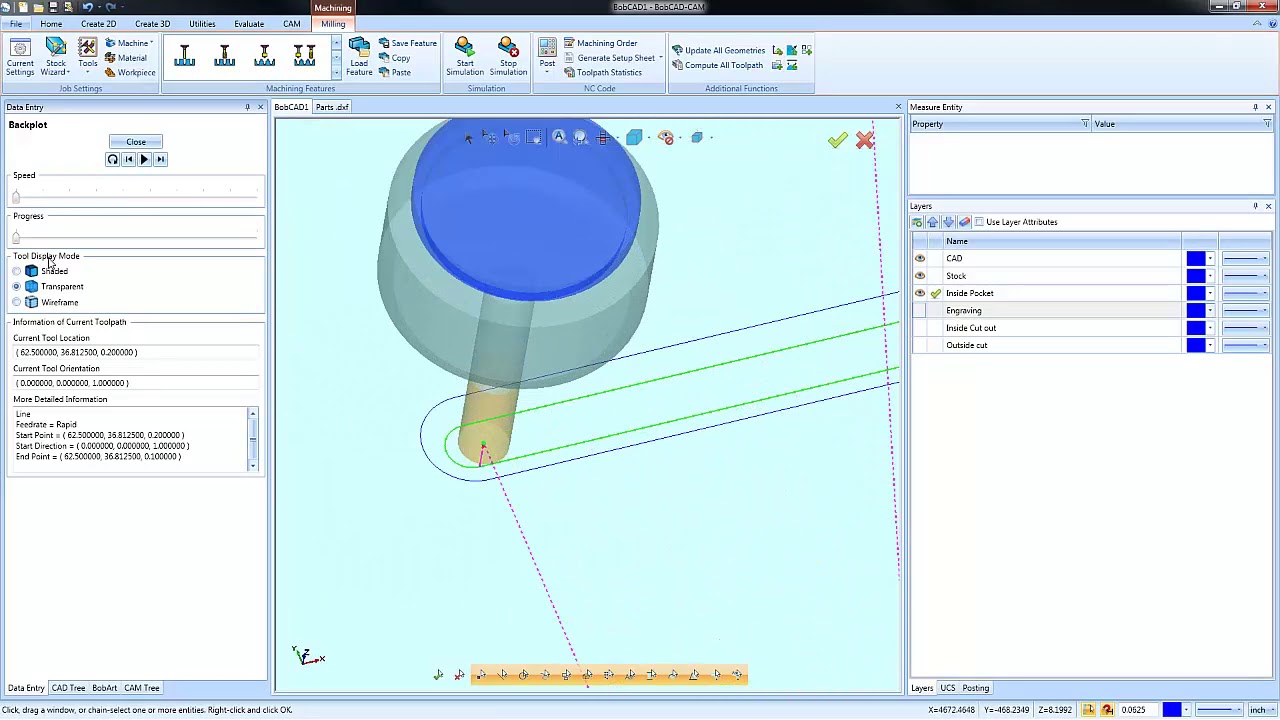Open the Value column filter
The image size is (1280, 720).
click(1266, 124)
